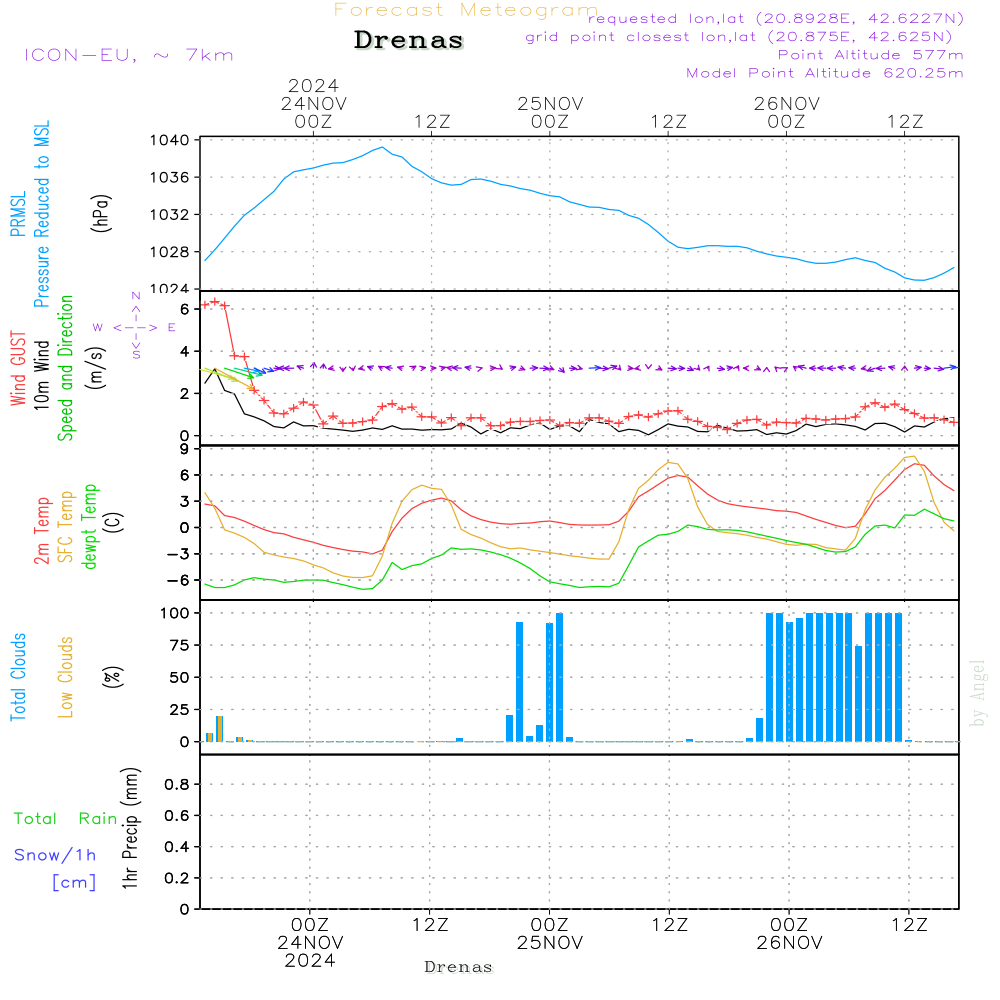Click the 25NOV label on bottom time axis
1000x1000 pixels.
coord(549,943)
